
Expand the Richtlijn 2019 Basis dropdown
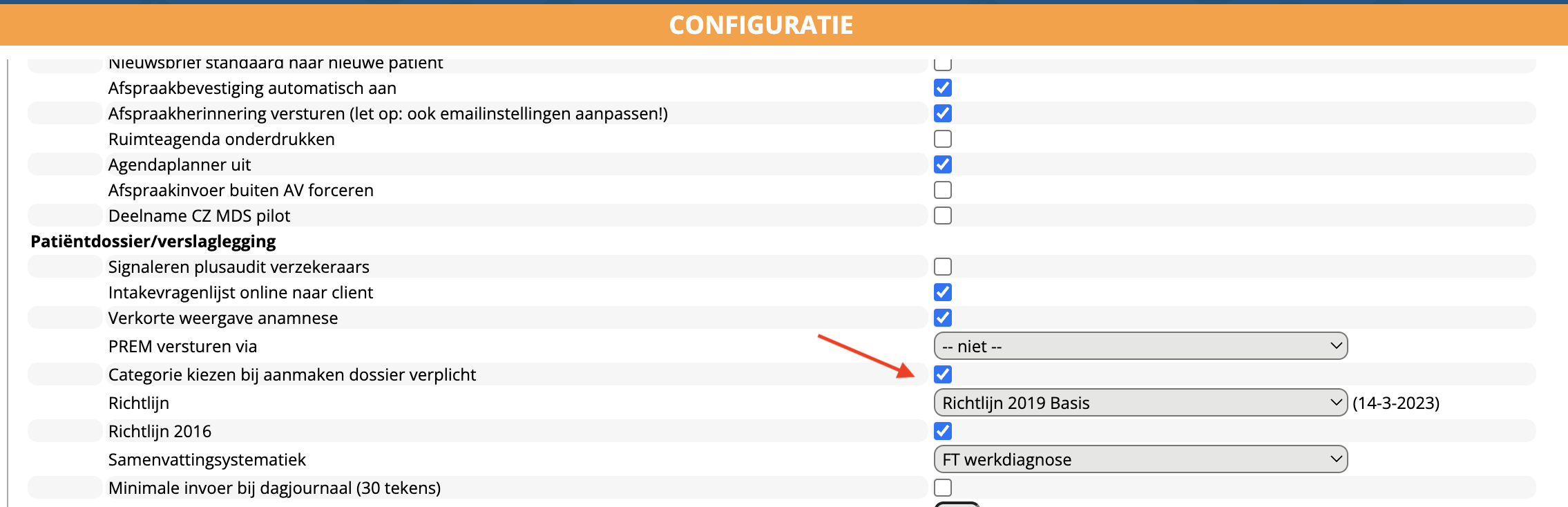click(1140, 403)
